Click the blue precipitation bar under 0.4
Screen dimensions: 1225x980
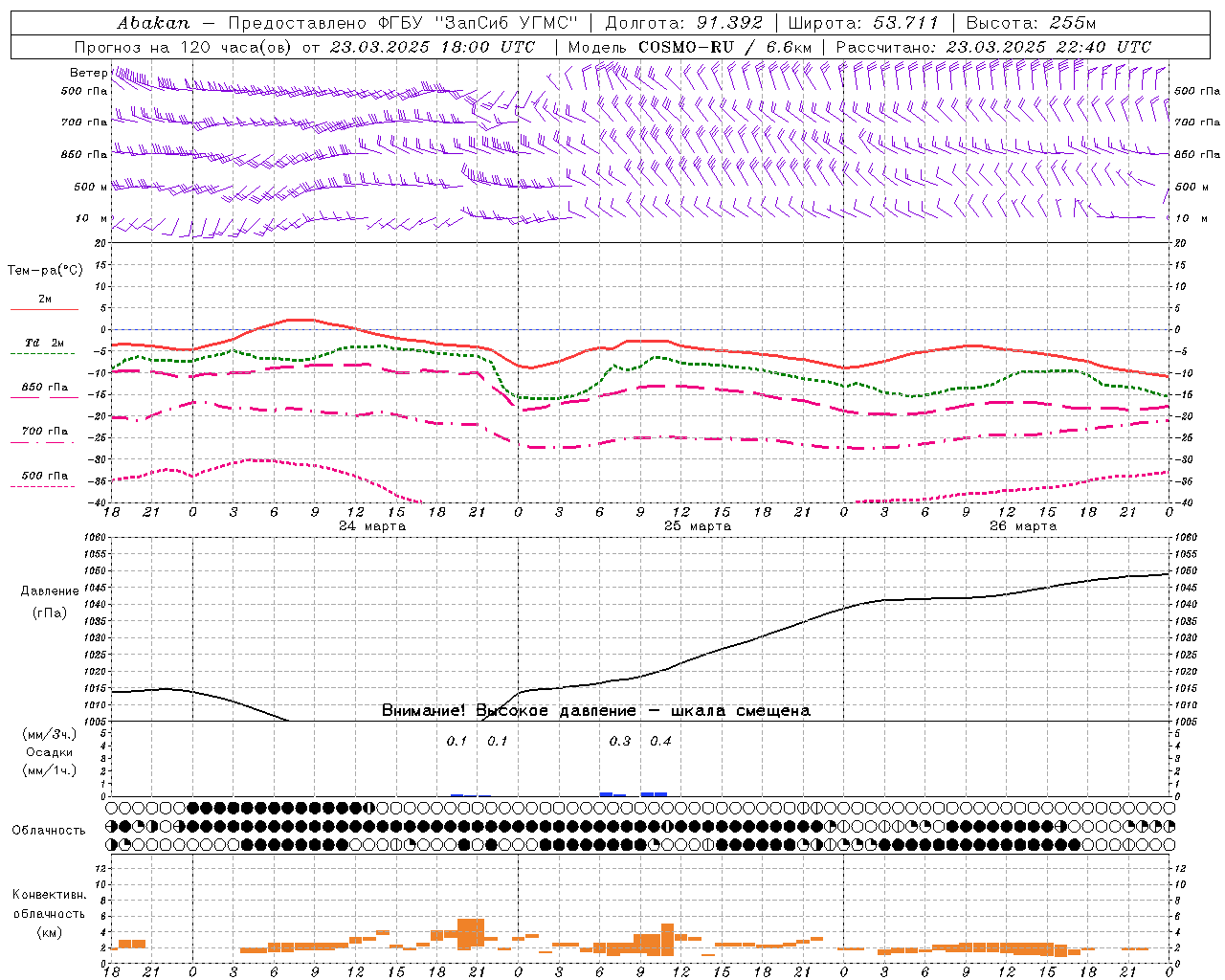tap(654, 794)
